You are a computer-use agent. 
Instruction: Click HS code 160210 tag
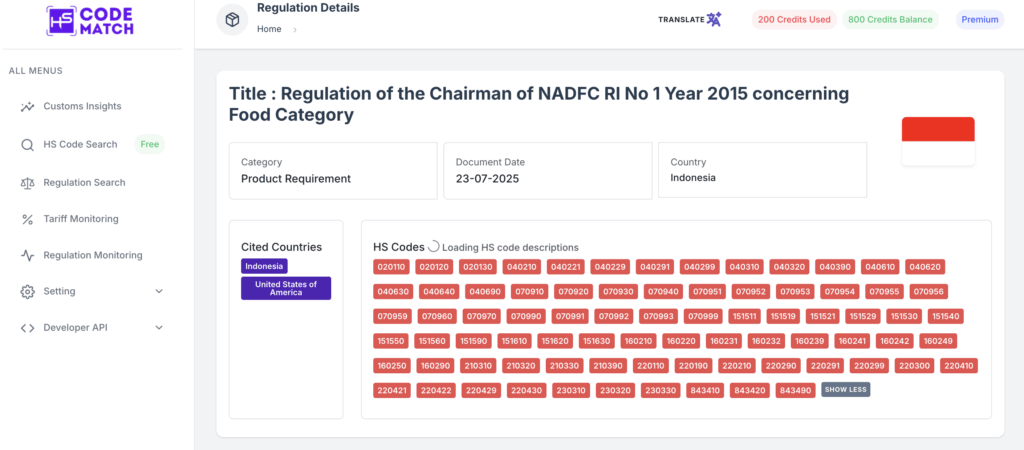(x=638, y=341)
